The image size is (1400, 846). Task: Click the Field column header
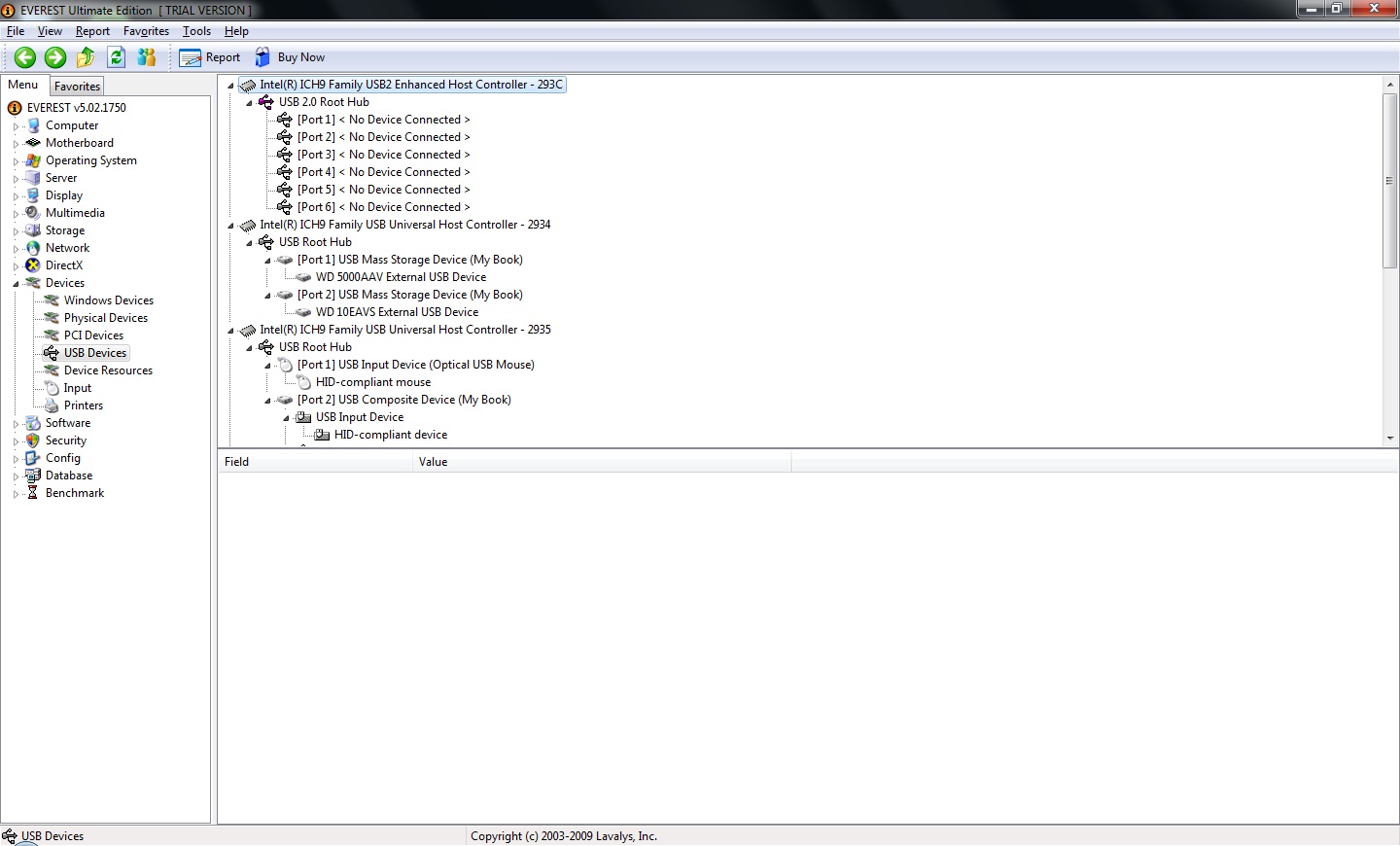coord(315,462)
